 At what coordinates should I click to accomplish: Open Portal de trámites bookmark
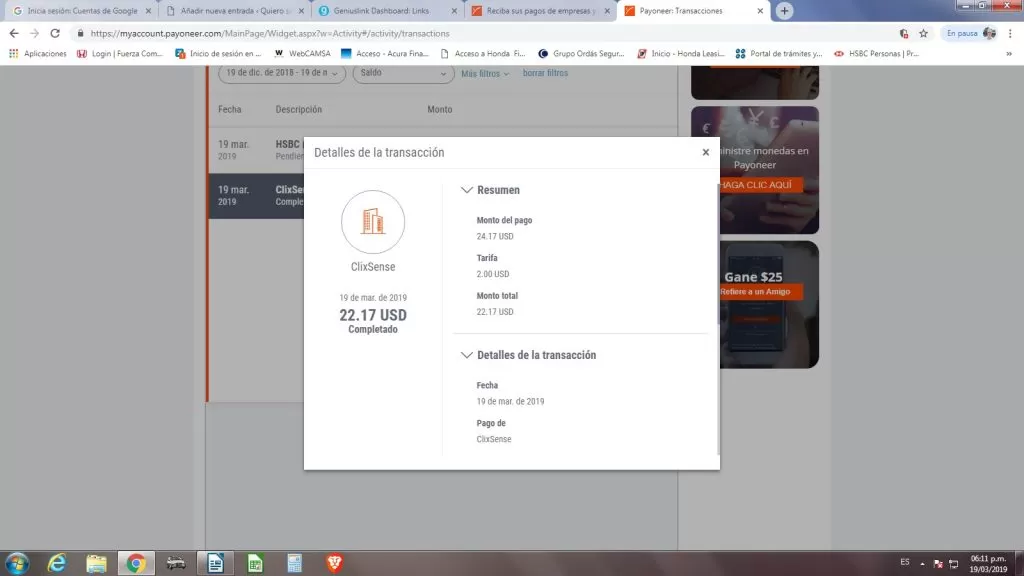coord(778,54)
